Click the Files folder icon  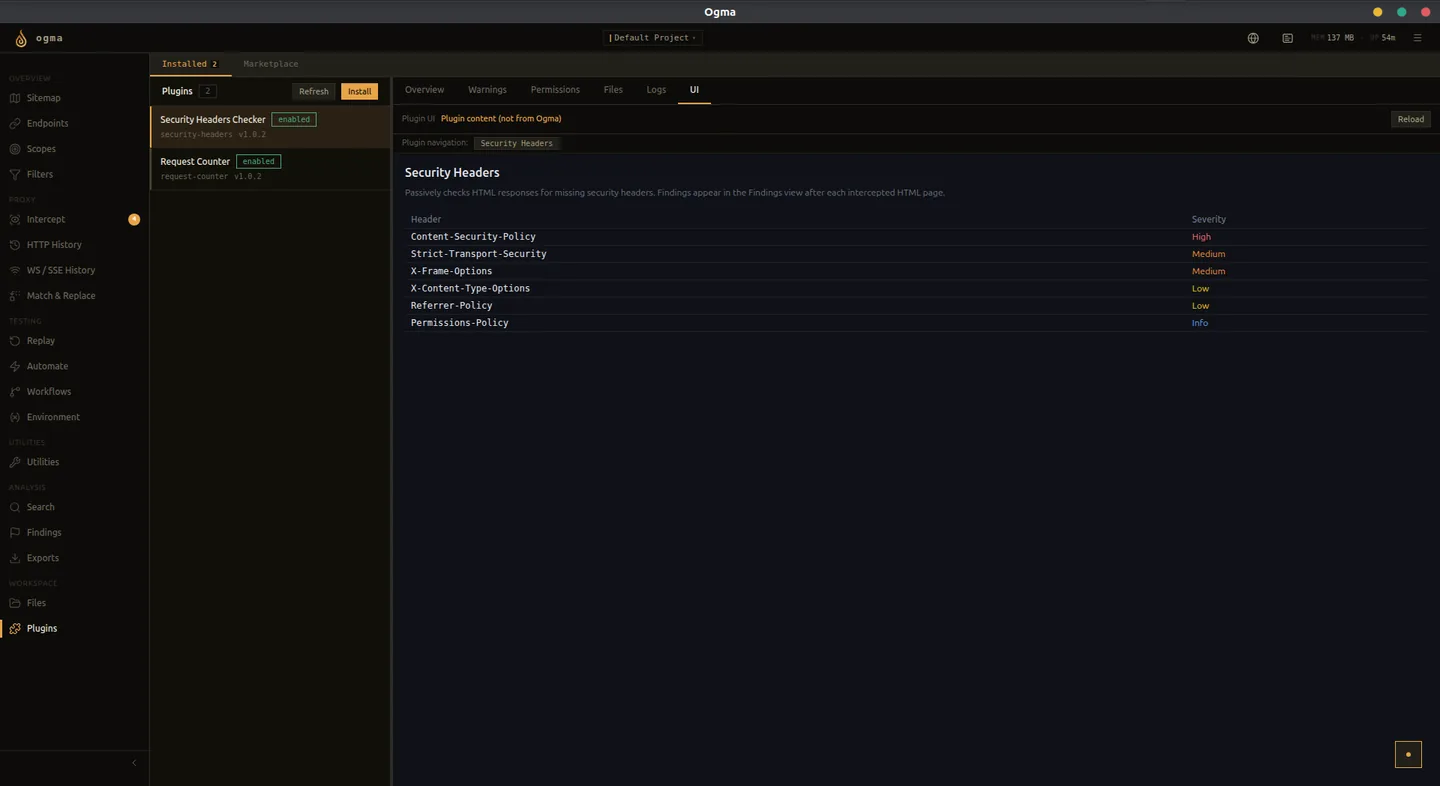[x=15, y=603]
